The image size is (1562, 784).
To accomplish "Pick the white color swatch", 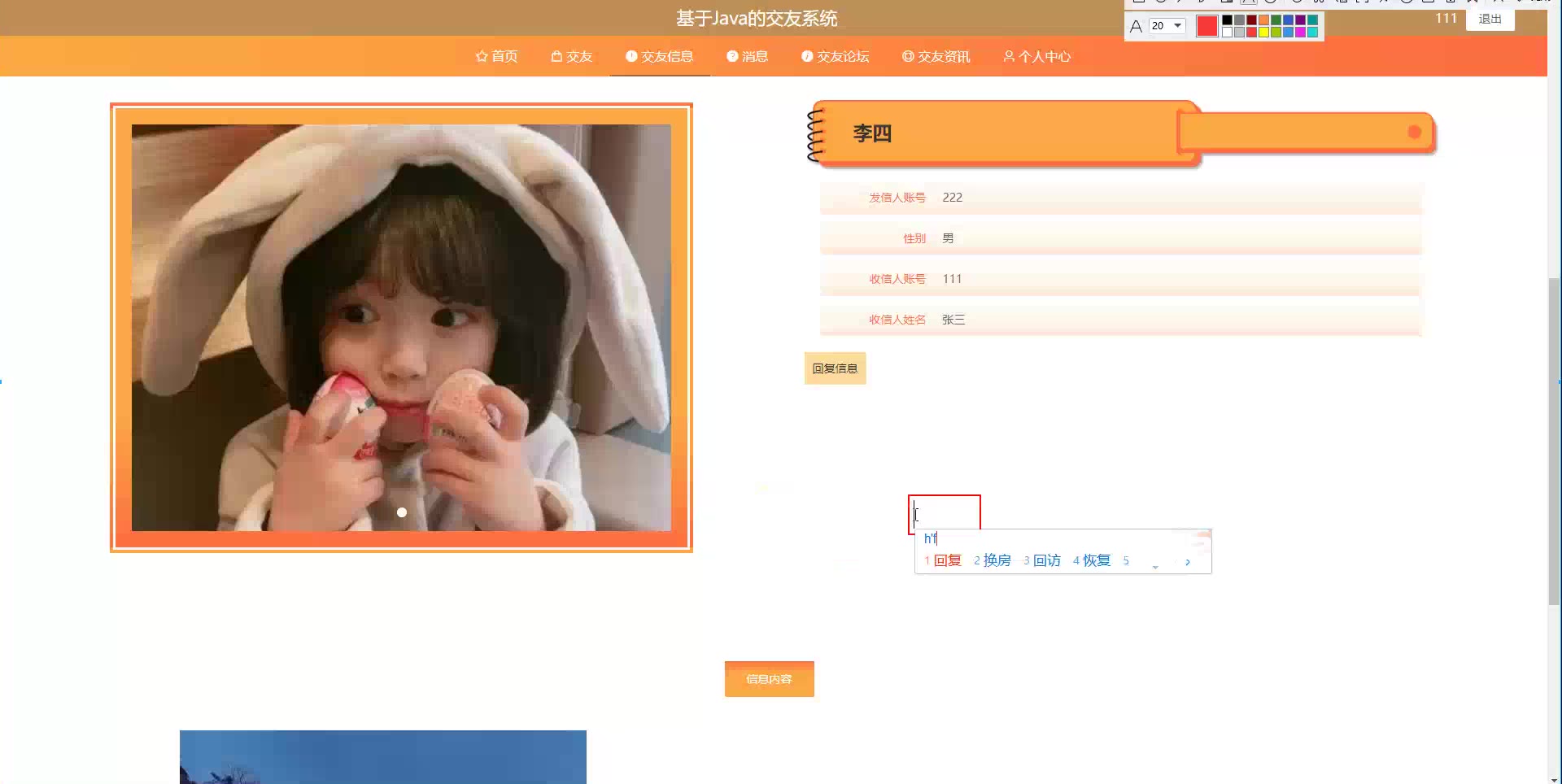I will [1227, 33].
